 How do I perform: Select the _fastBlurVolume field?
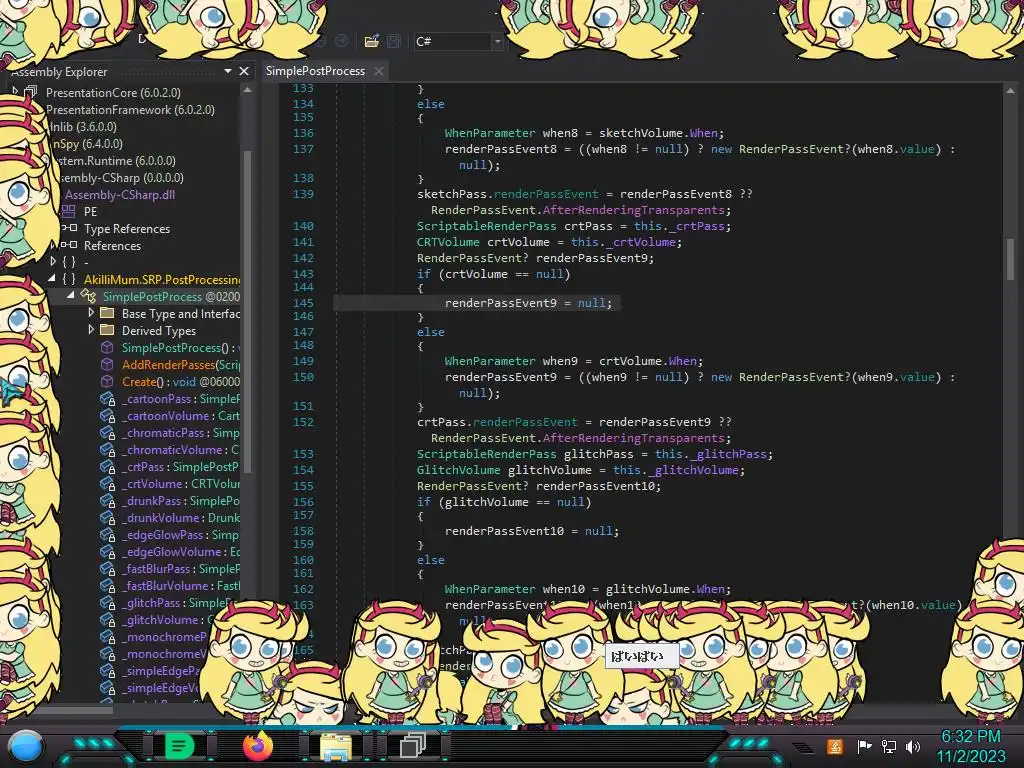181,585
